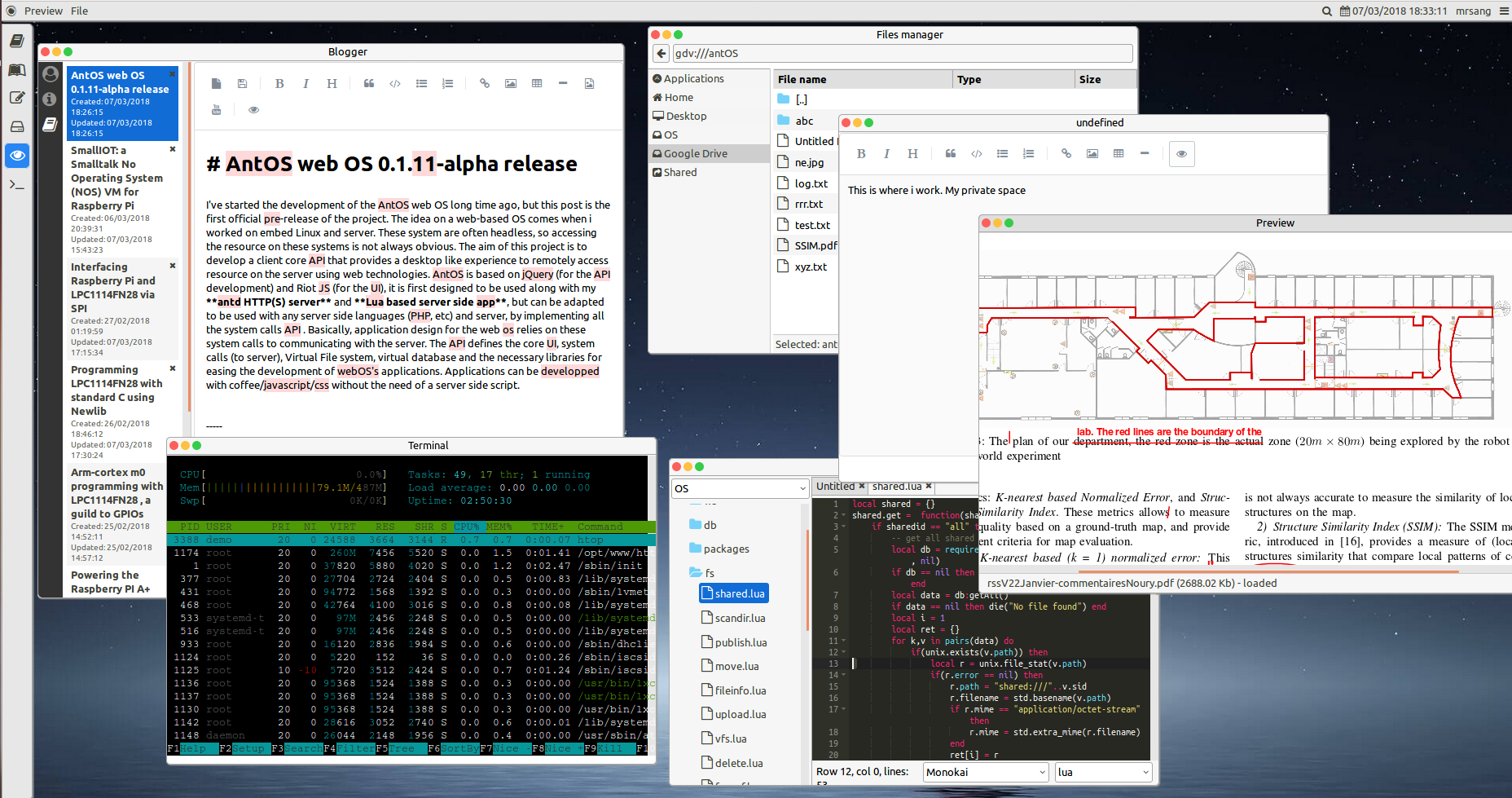This screenshot has width=1512, height=798.
Task: Toggle preview eye in Blogger toolbar
Action: (x=253, y=110)
